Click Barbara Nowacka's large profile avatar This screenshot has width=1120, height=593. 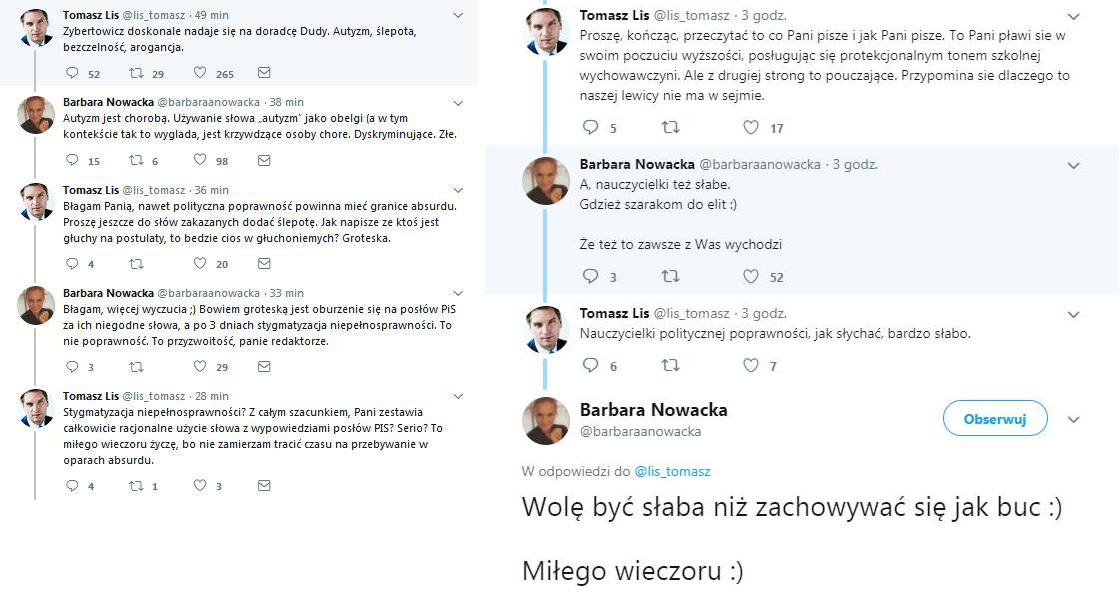(546, 420)
